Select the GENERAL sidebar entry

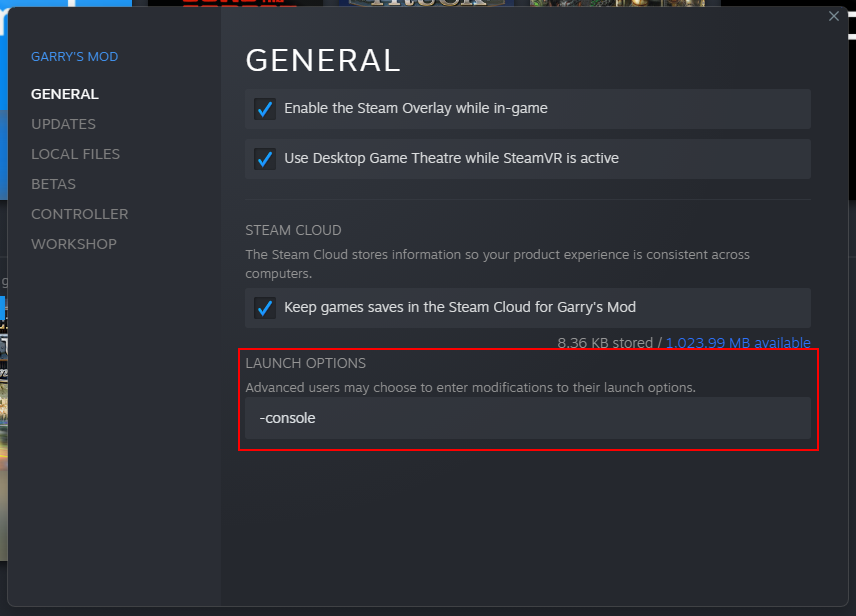click(x=65, y=94)
